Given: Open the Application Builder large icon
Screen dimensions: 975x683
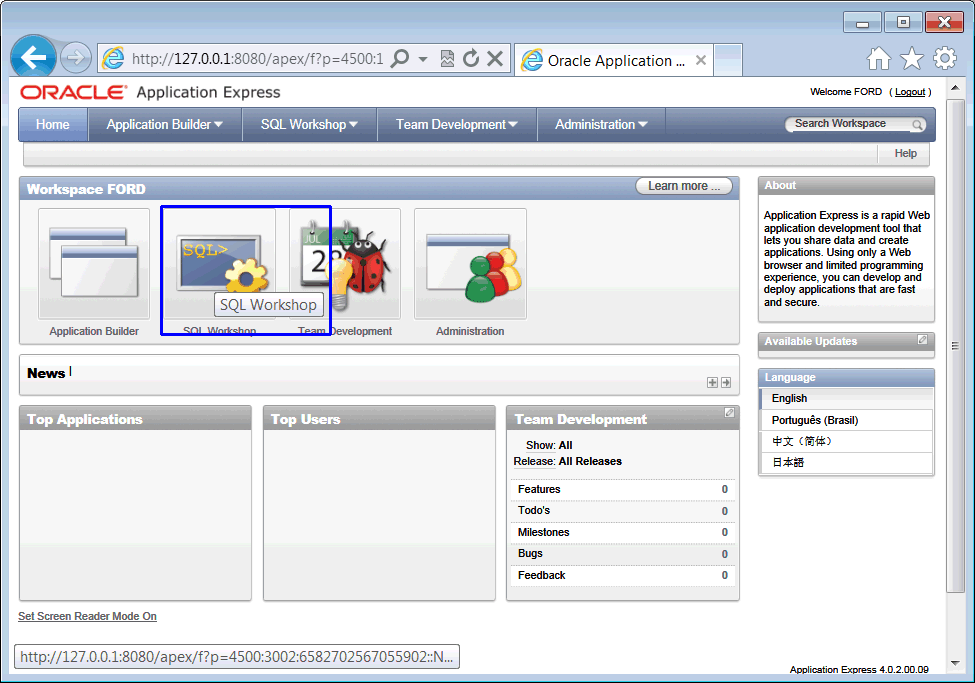Looking at the screenshot, I should tap(94, 264).
